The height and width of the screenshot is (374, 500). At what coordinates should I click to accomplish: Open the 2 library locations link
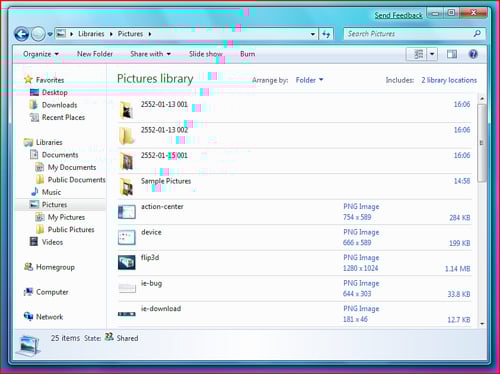coord(449,80)
